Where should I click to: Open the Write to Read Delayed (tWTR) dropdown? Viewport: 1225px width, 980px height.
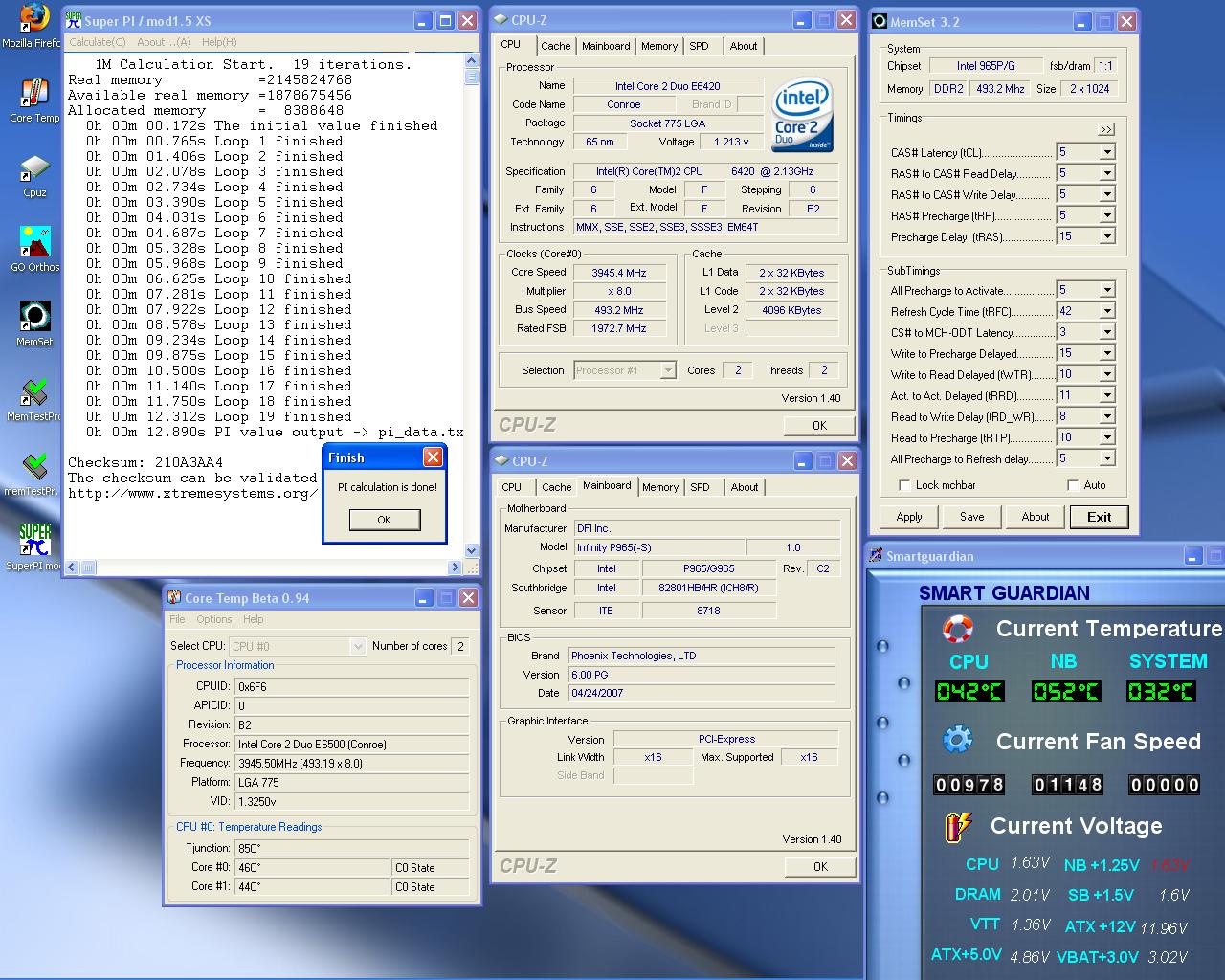click(x=1107, y=374)
